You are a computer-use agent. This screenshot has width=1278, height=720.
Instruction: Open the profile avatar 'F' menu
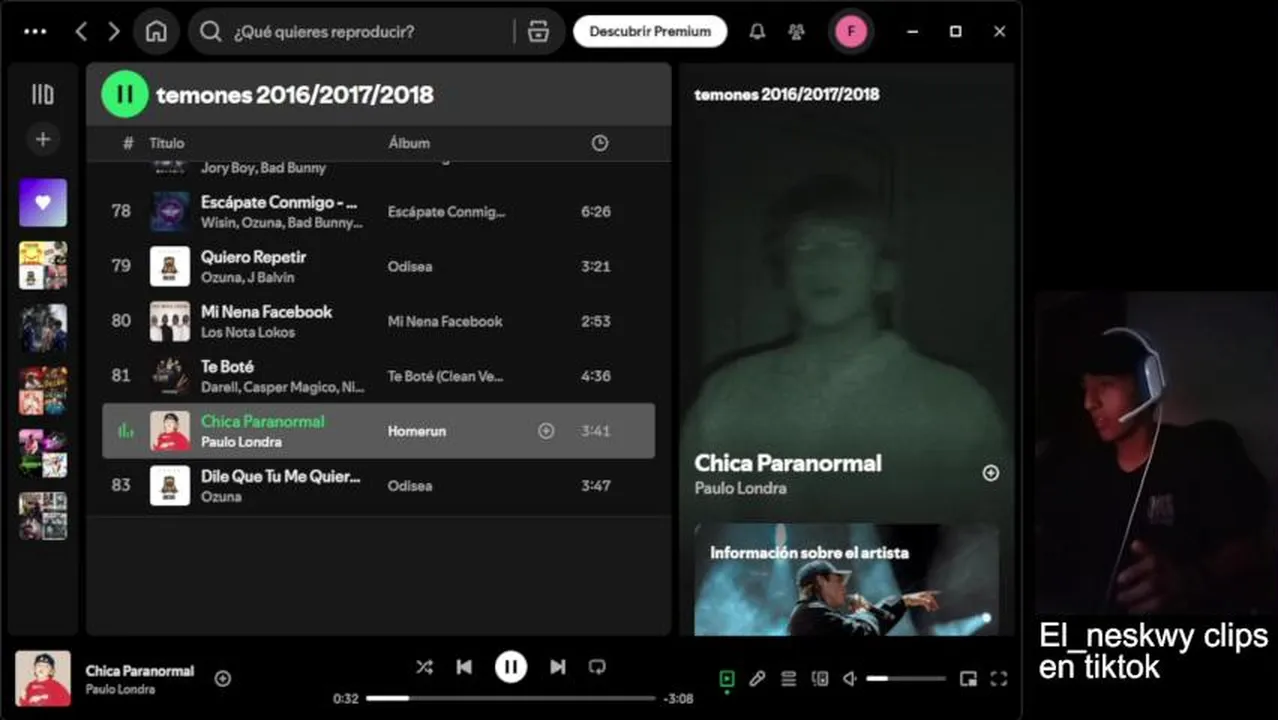851,31
